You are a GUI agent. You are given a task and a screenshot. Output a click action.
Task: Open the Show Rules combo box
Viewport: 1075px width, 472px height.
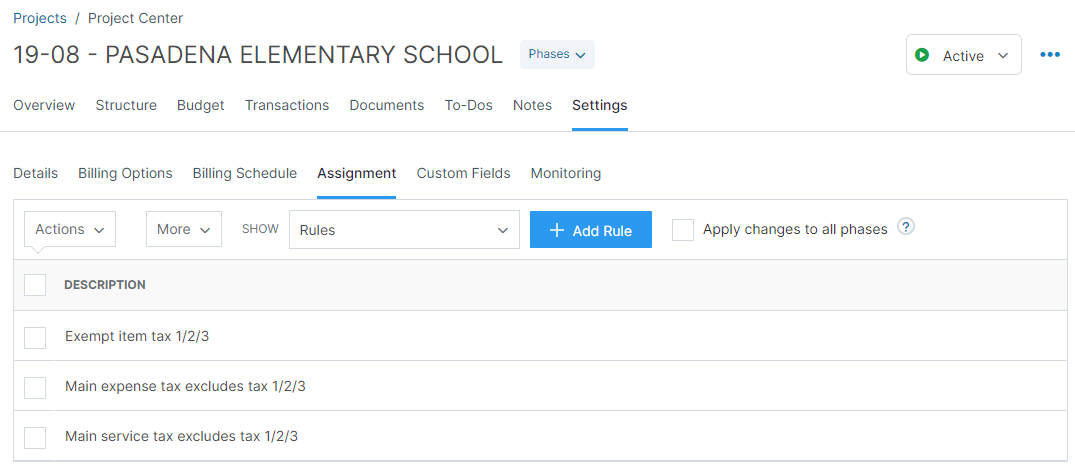[404, 230]
